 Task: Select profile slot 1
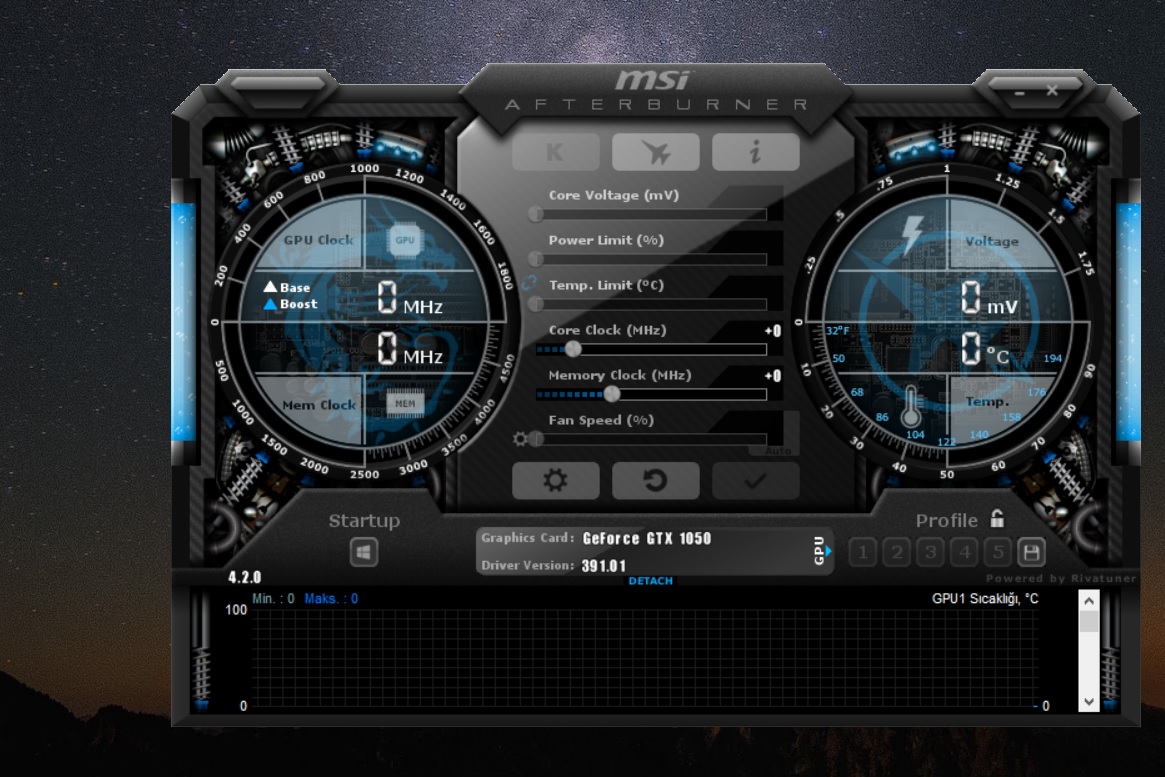(x=863, y=552)
